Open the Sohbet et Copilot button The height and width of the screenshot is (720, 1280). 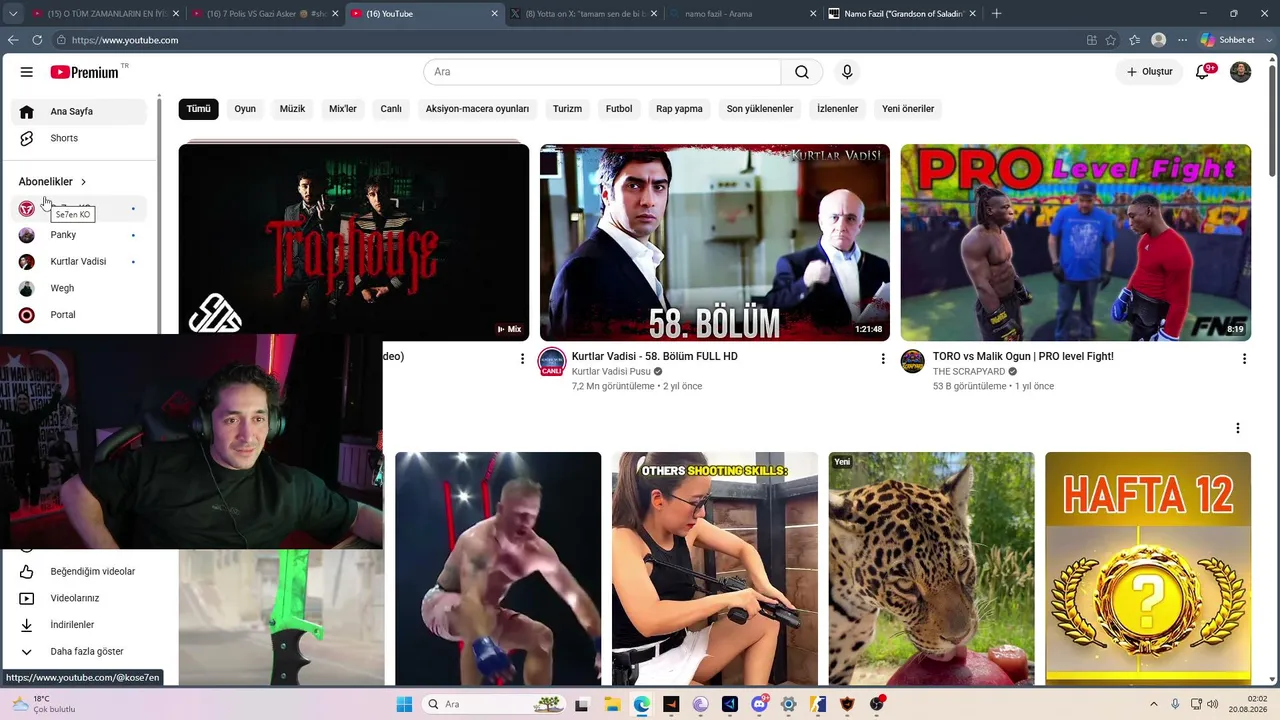[1227, 40]
